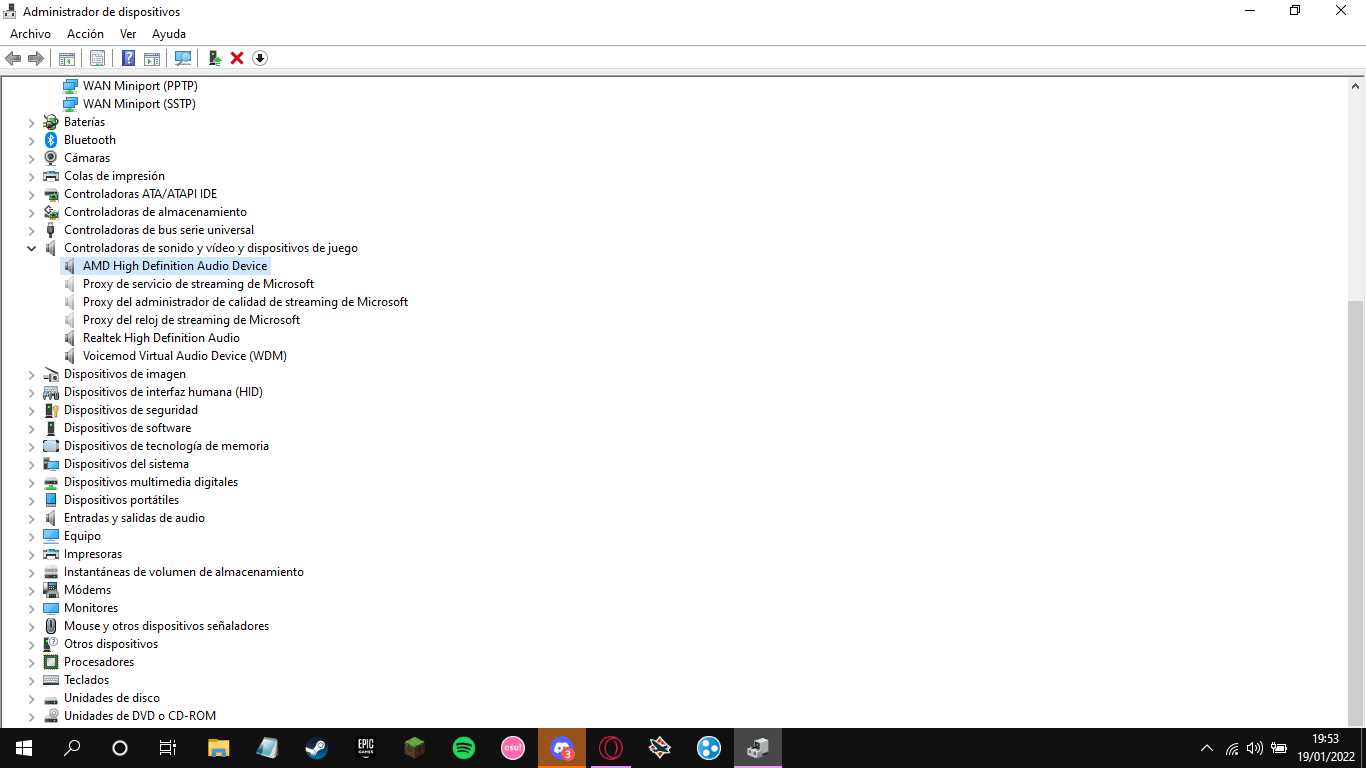Expand the Colas de impresión node

[31, 176]
